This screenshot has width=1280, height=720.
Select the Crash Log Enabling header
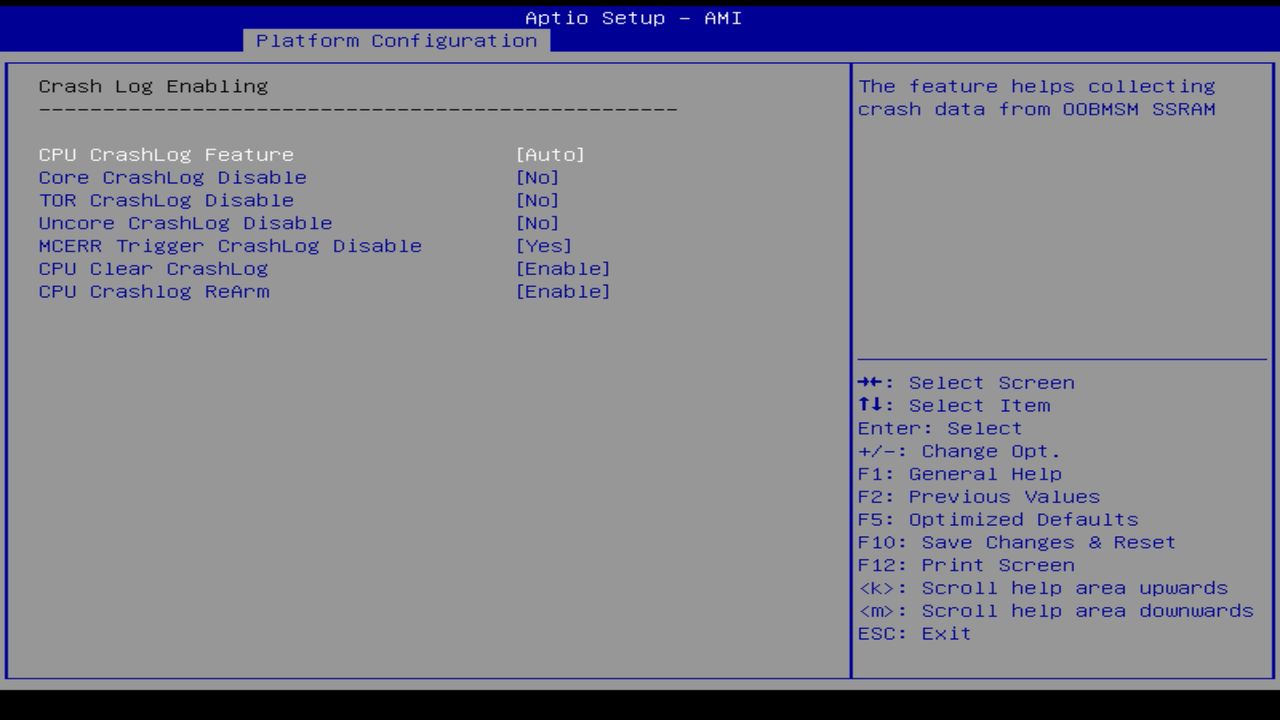pos(153,86)
